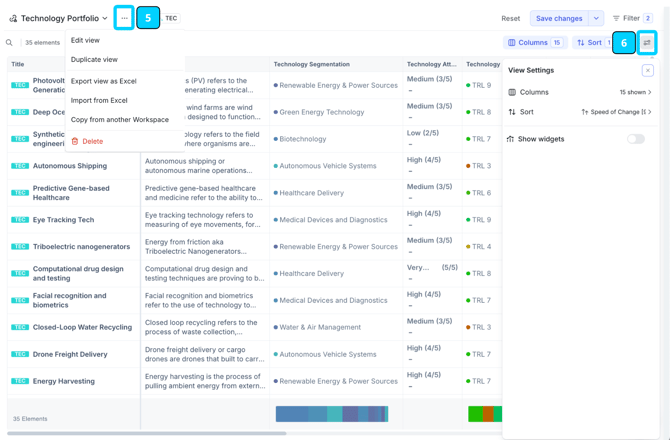This screenshot has height=440, width=670.
Task: Click TRL 4 in Triboelectric nanogenerators row
Action: click(x=479, y=246)
